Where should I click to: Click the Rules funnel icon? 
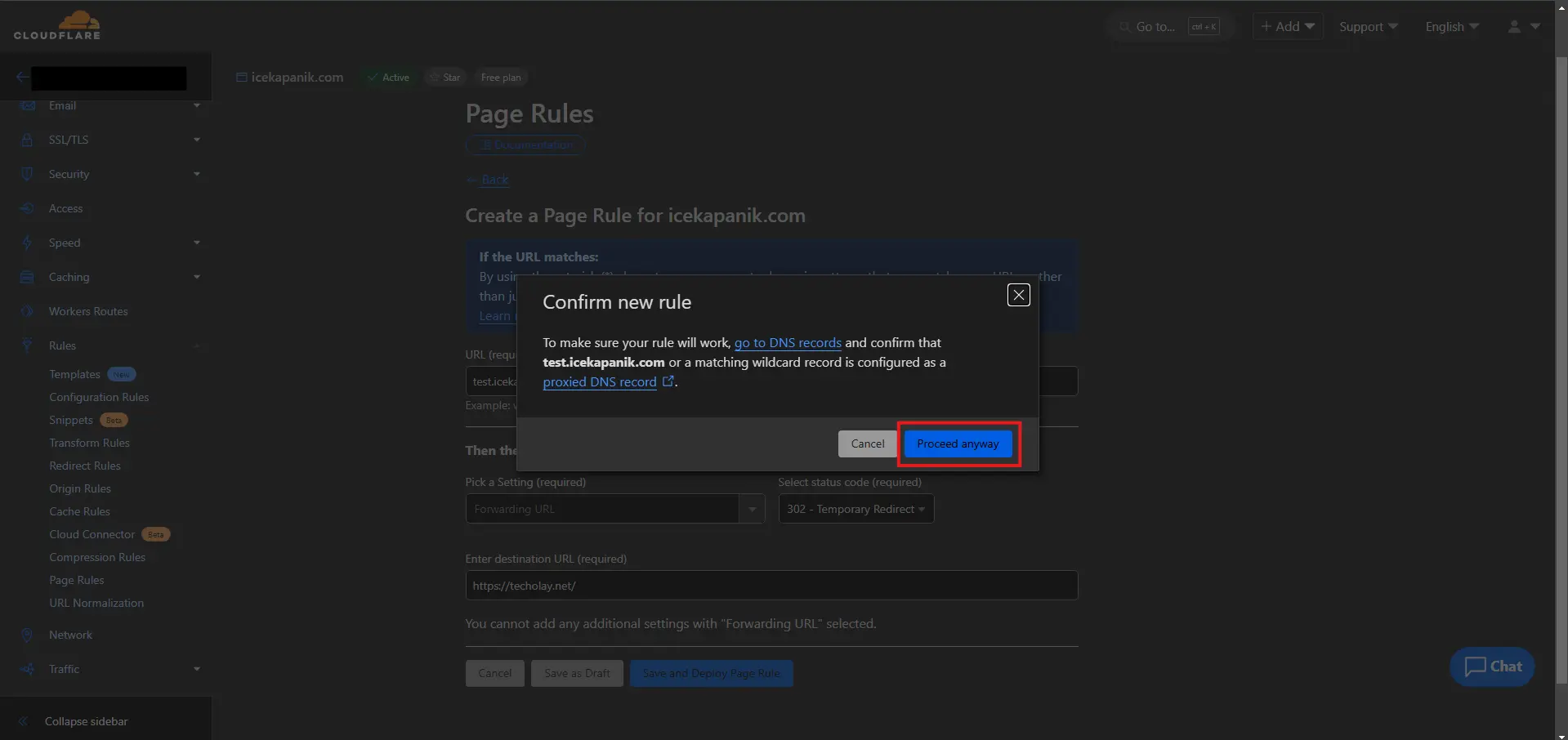coord(27,345)
